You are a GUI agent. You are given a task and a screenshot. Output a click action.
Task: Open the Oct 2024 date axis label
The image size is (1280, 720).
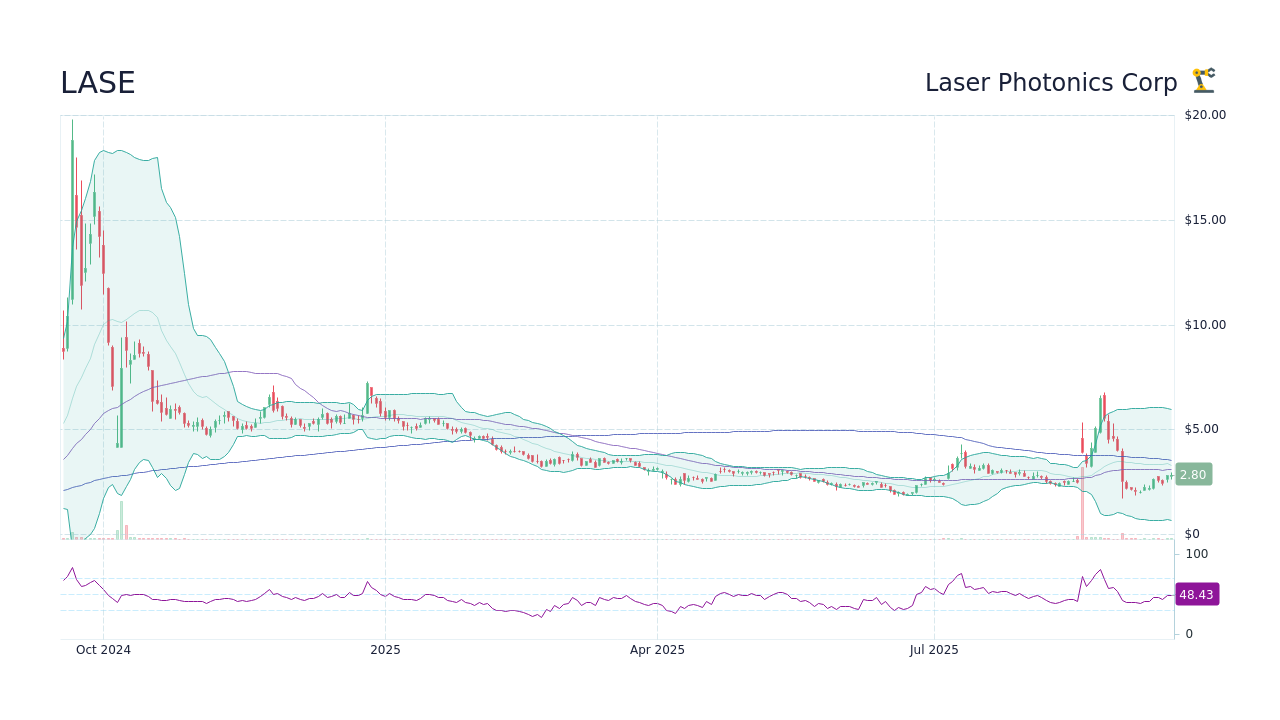point(104,649)
